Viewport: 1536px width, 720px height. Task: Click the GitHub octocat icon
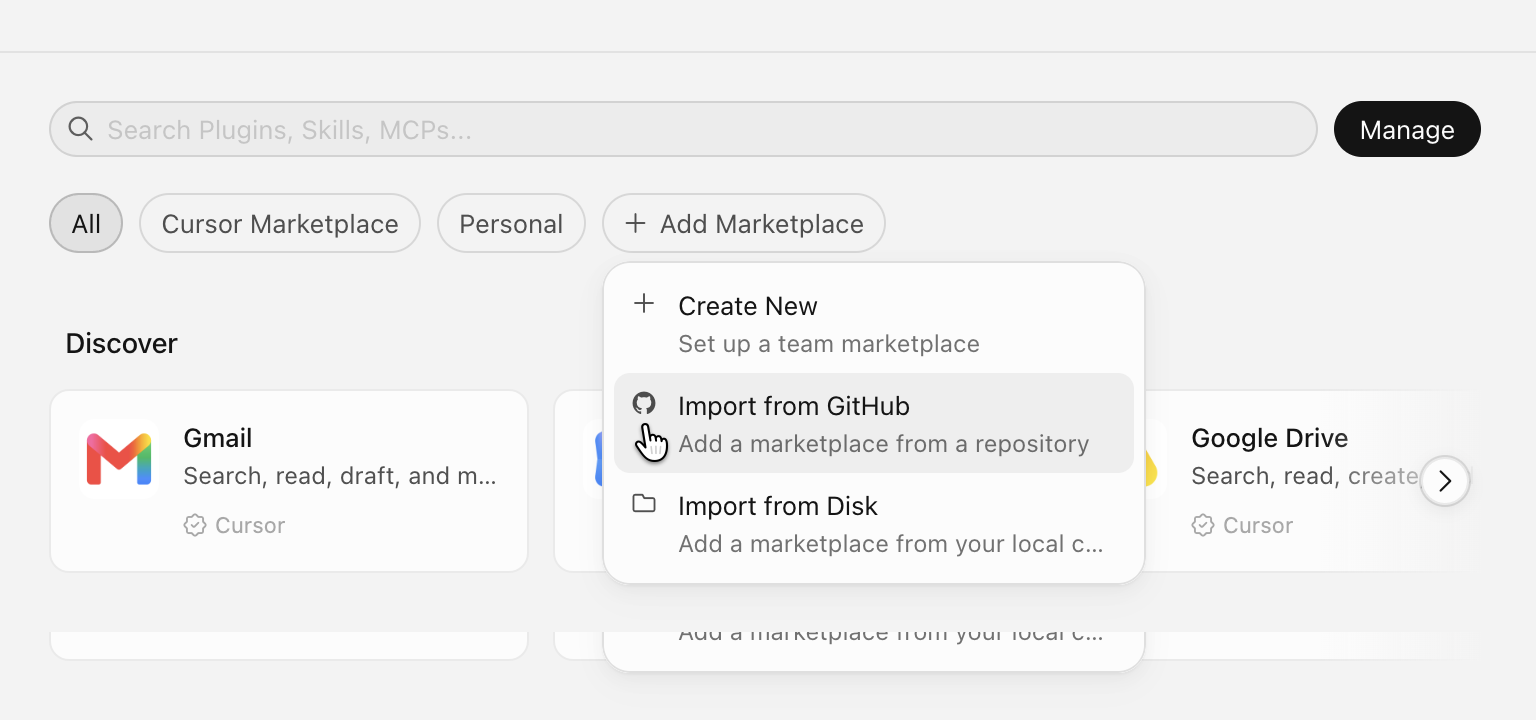(x=644, y=403)
